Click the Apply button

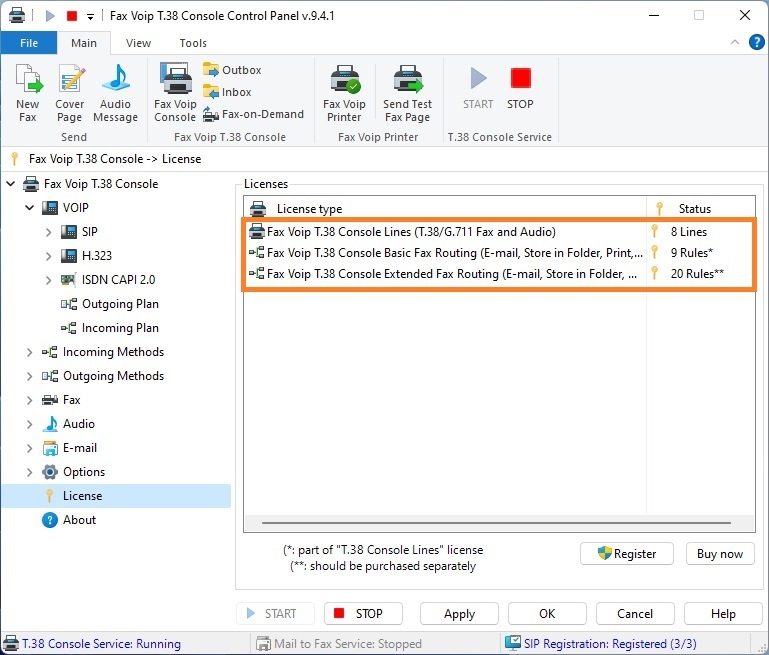click(460, 614)
